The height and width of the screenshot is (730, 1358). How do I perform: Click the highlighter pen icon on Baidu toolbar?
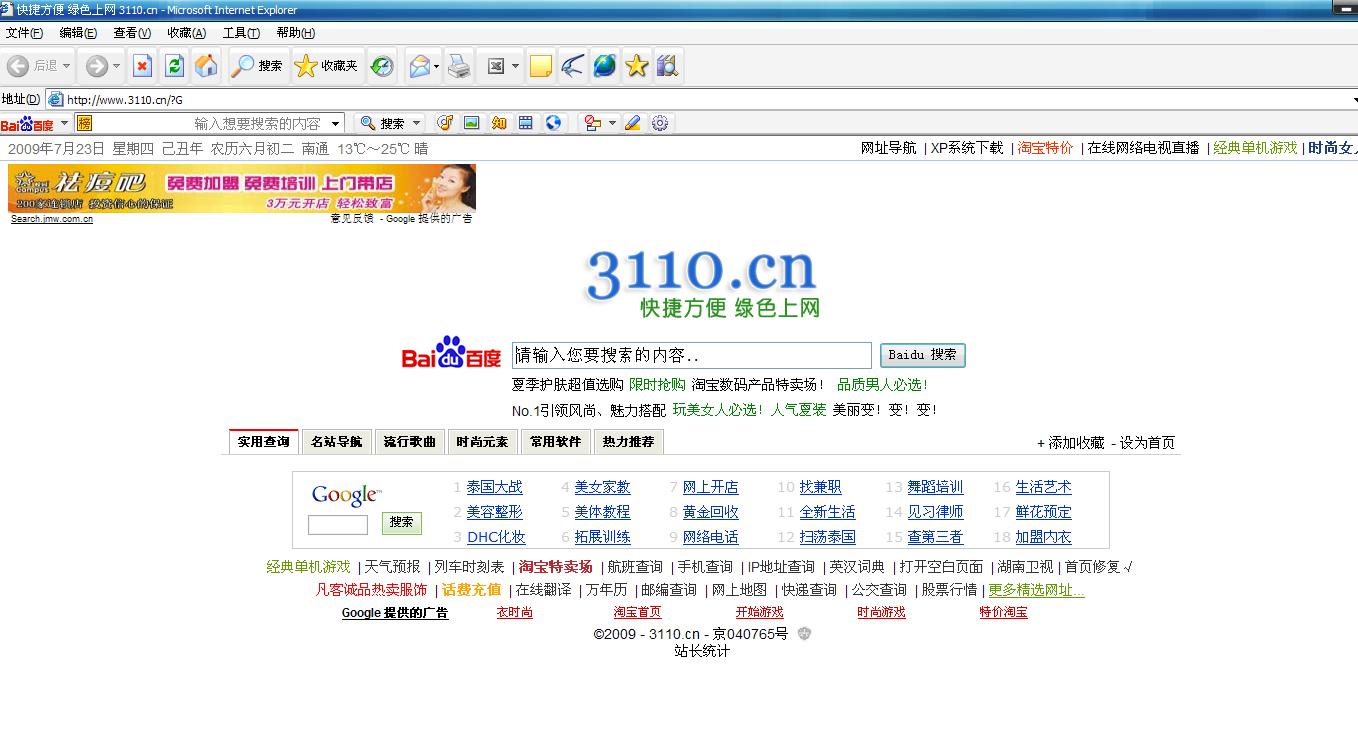click(x=632, y=123)
